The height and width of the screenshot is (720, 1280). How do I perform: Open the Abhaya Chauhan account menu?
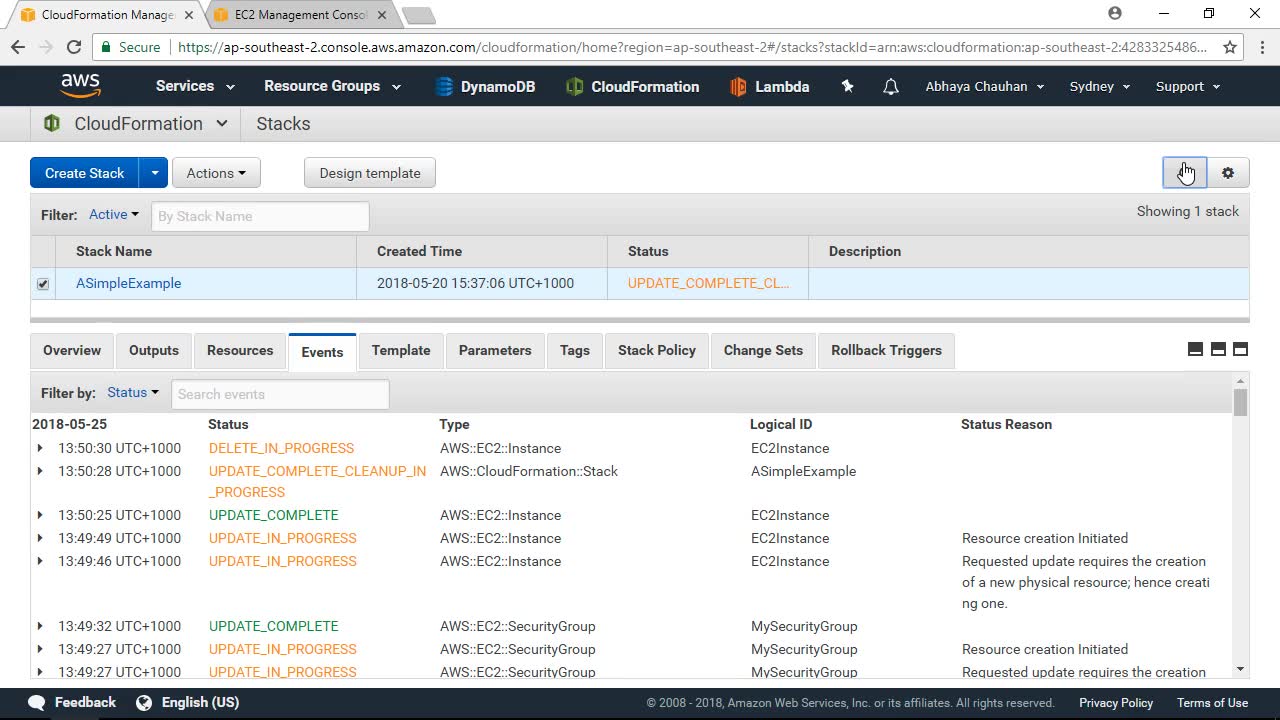click(x=985, y=86)
